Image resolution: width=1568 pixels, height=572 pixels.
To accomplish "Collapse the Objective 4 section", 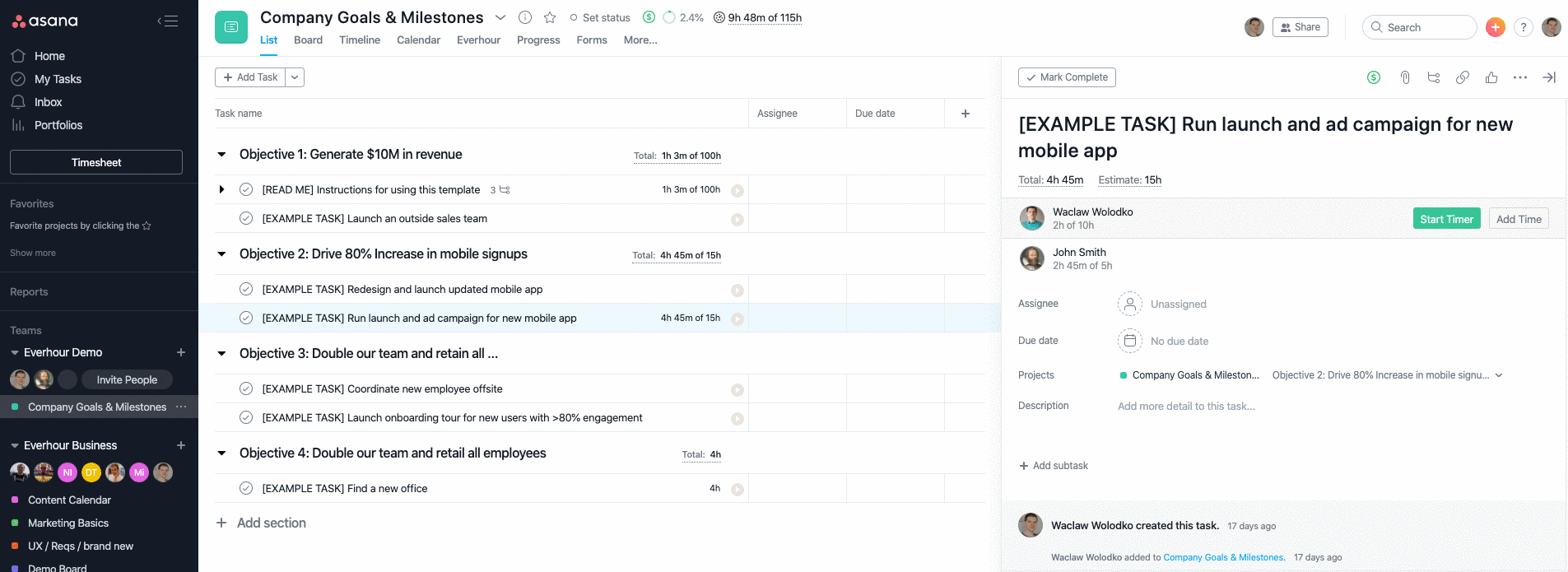I will pos(221,453).
